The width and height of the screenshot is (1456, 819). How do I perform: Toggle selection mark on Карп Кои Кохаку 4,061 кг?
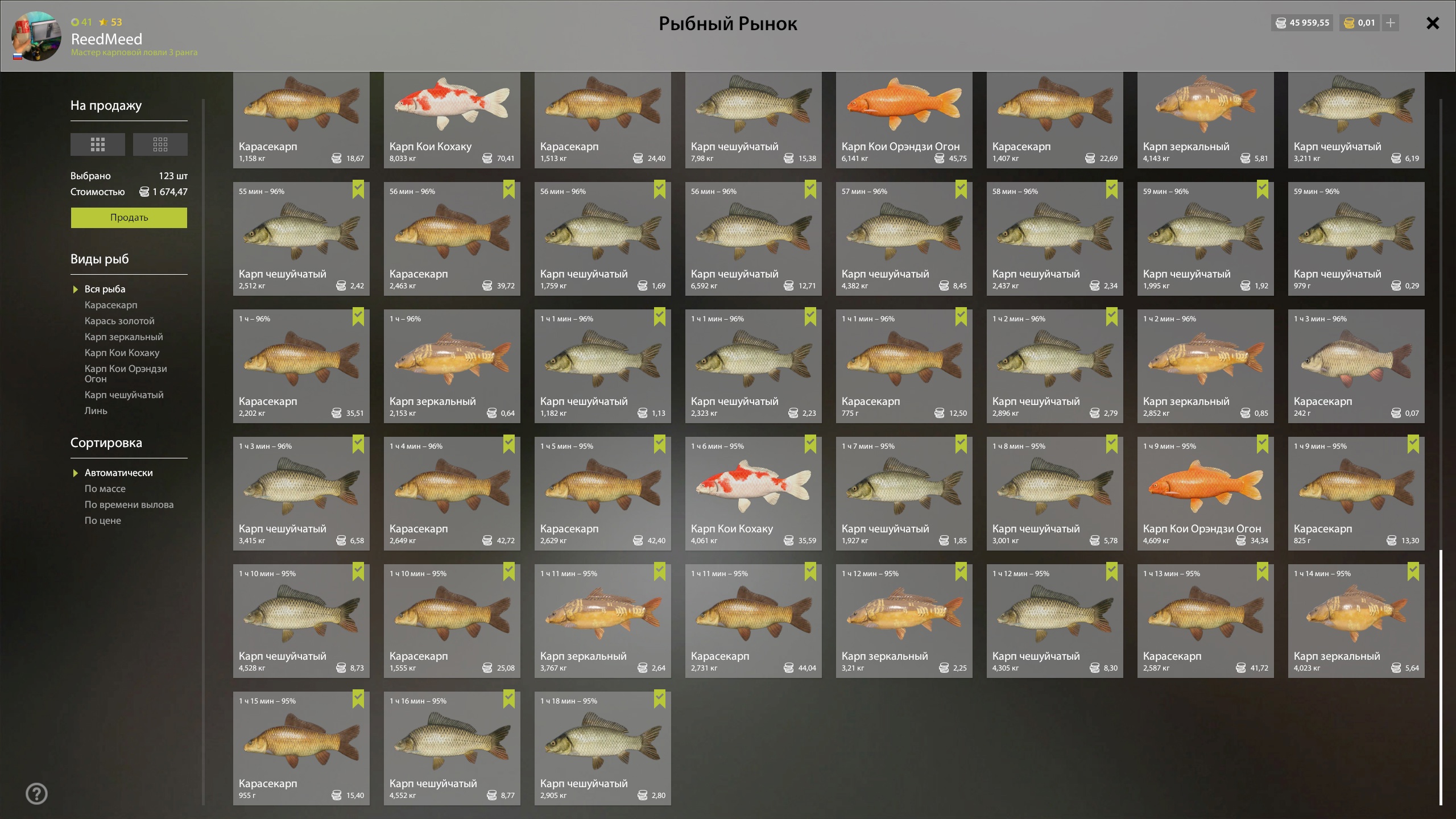tap(810, 444)
